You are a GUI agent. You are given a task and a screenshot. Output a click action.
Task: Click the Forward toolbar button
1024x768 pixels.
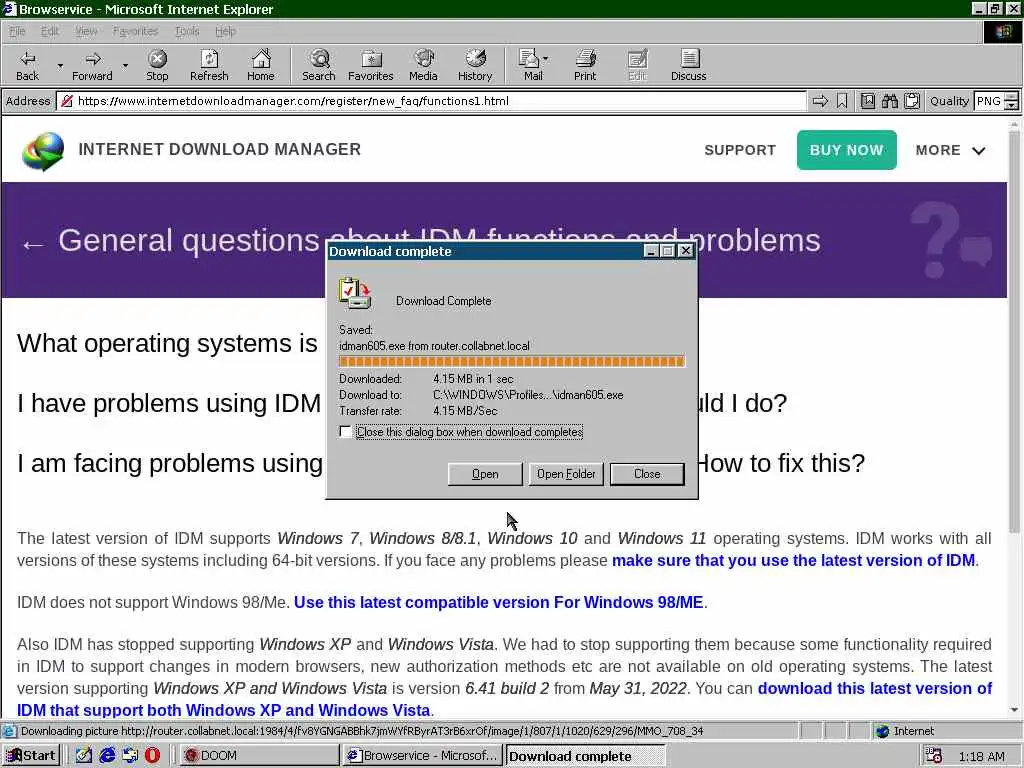92,65
